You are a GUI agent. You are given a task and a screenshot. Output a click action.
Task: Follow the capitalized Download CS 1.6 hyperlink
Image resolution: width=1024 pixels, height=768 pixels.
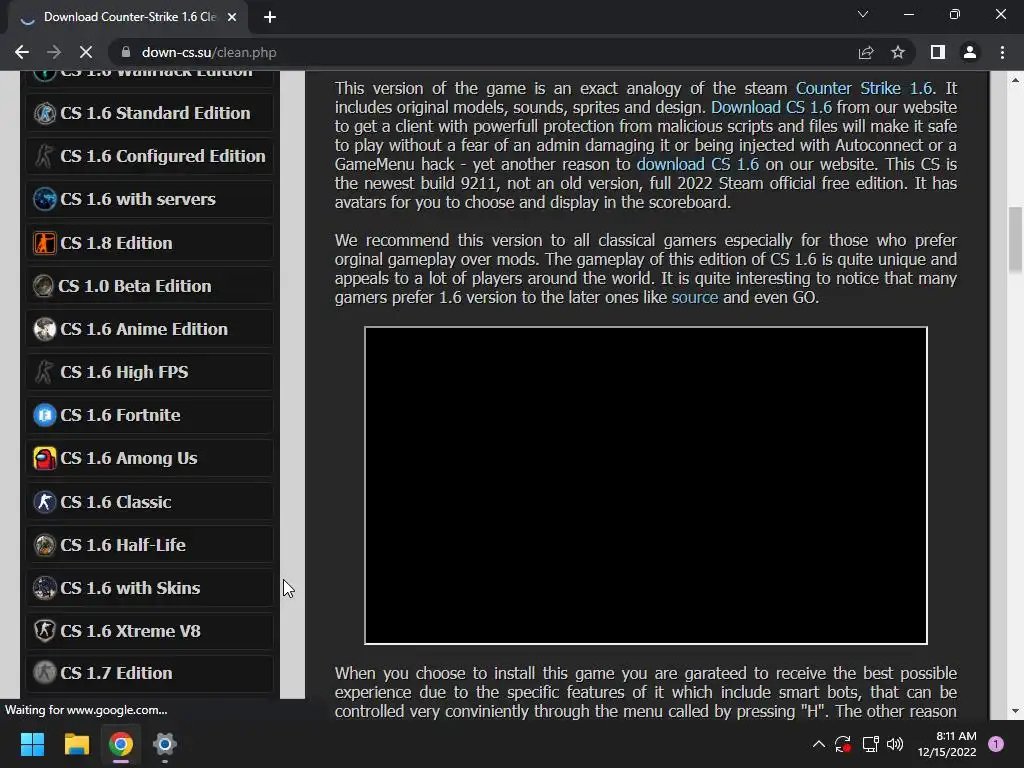[x=771, y=107]
